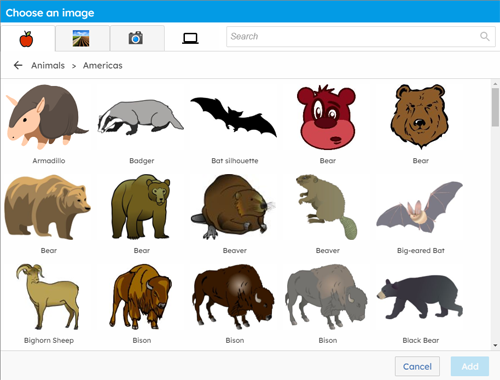The width and height of the screenshot is (500, 380).
Task: Pick the Bighorn Sheep image
Action: [x=47, y=297]
